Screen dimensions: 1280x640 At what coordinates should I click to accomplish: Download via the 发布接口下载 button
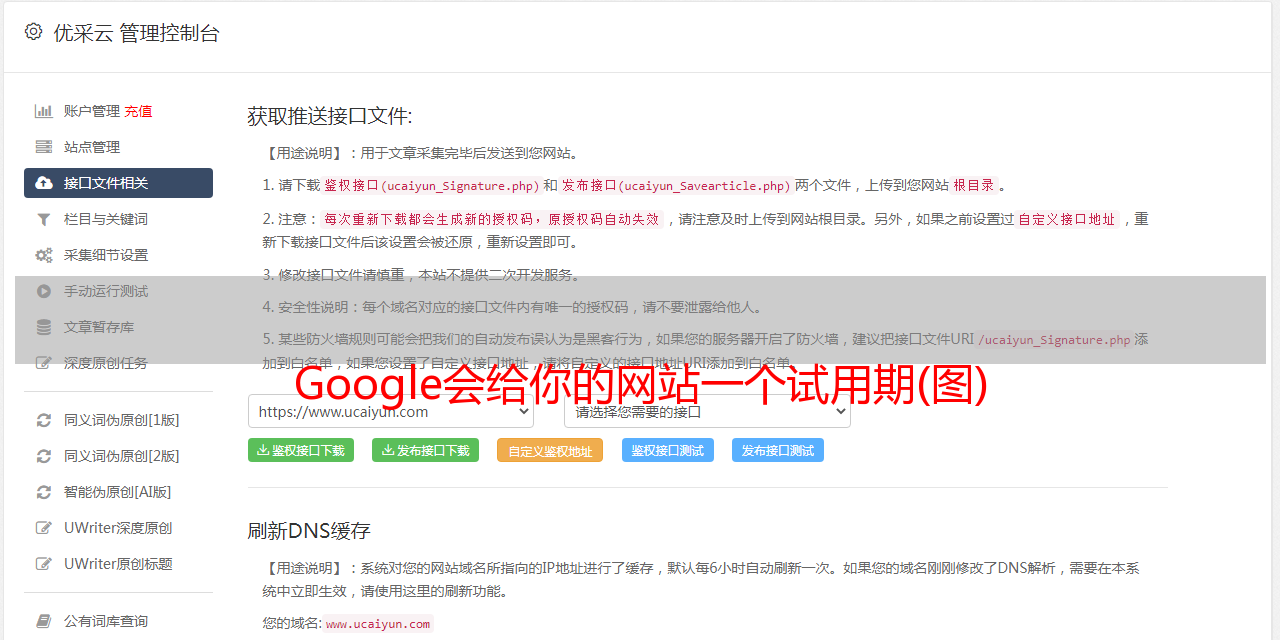pyautogui.click(x=426, y=450)
